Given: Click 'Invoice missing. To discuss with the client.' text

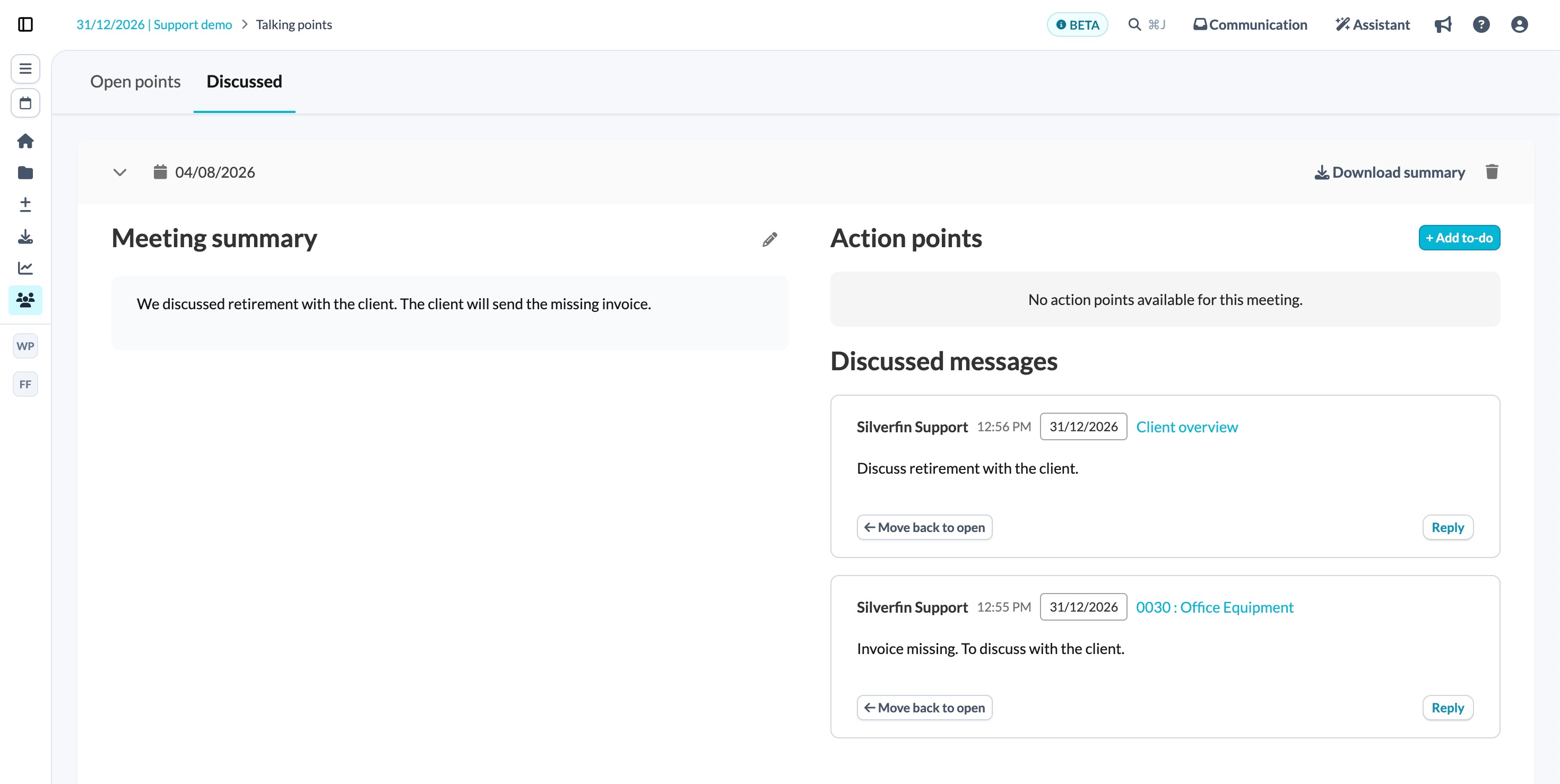Looking at the screenshot, I should tap(990, 649).
